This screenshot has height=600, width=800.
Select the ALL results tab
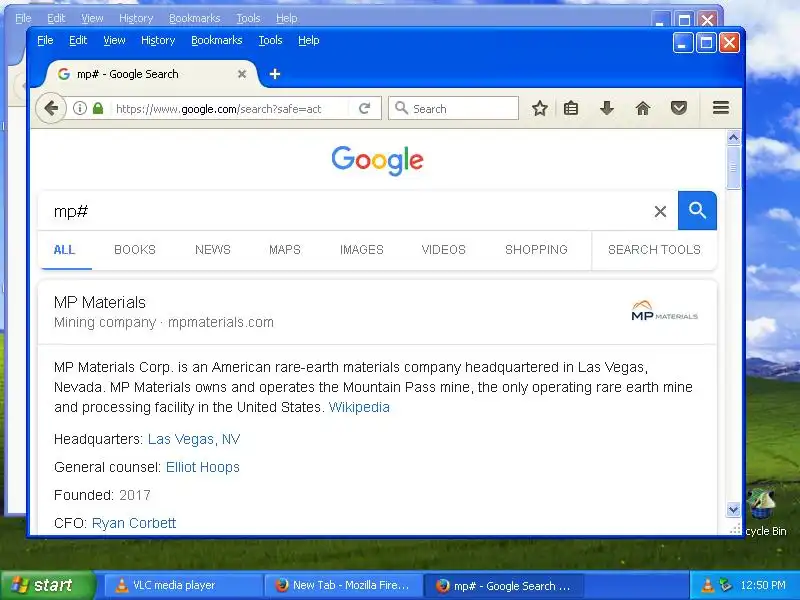click(x=64, y=250)
